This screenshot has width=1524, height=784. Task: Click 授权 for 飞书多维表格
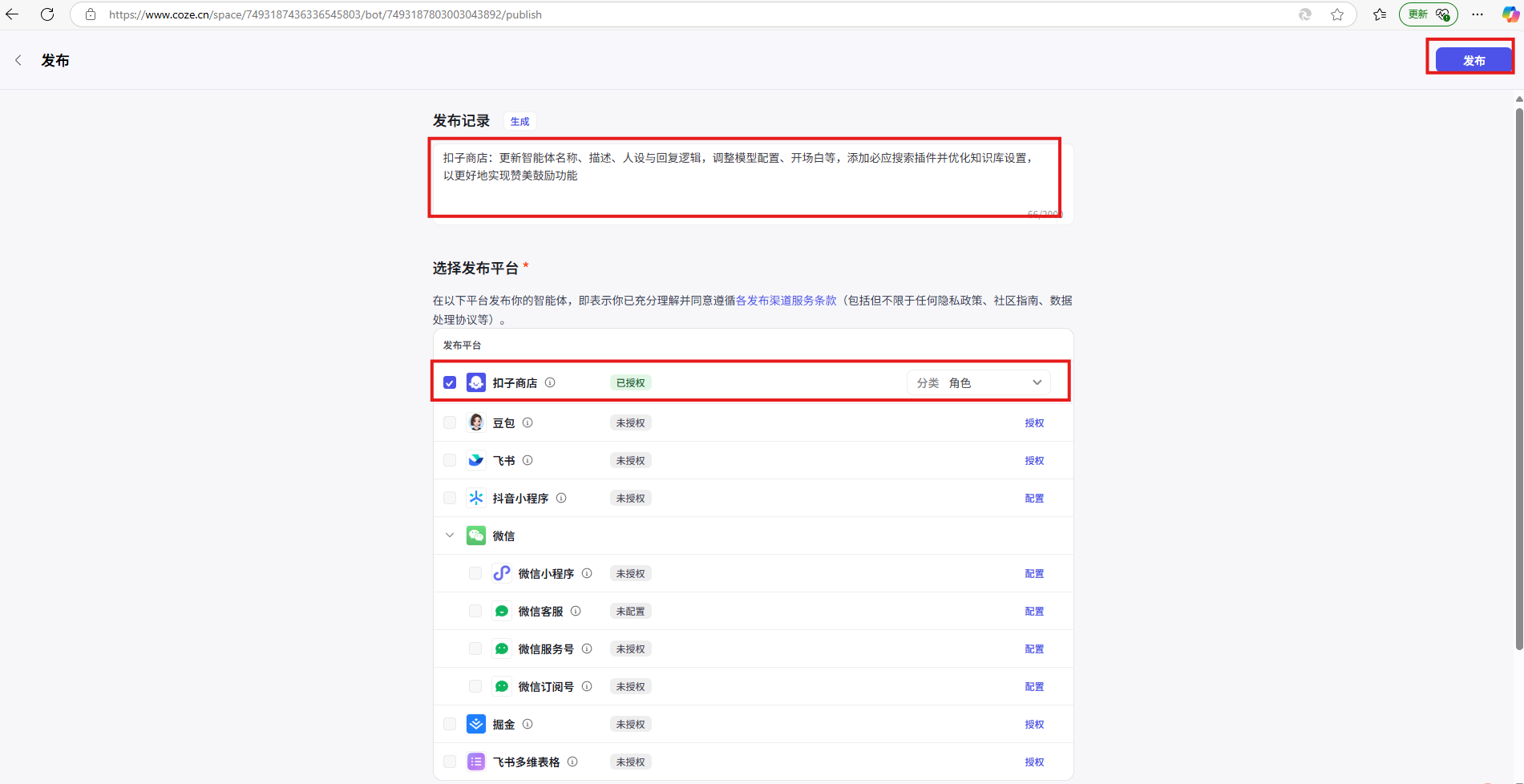coord(1034,762)
